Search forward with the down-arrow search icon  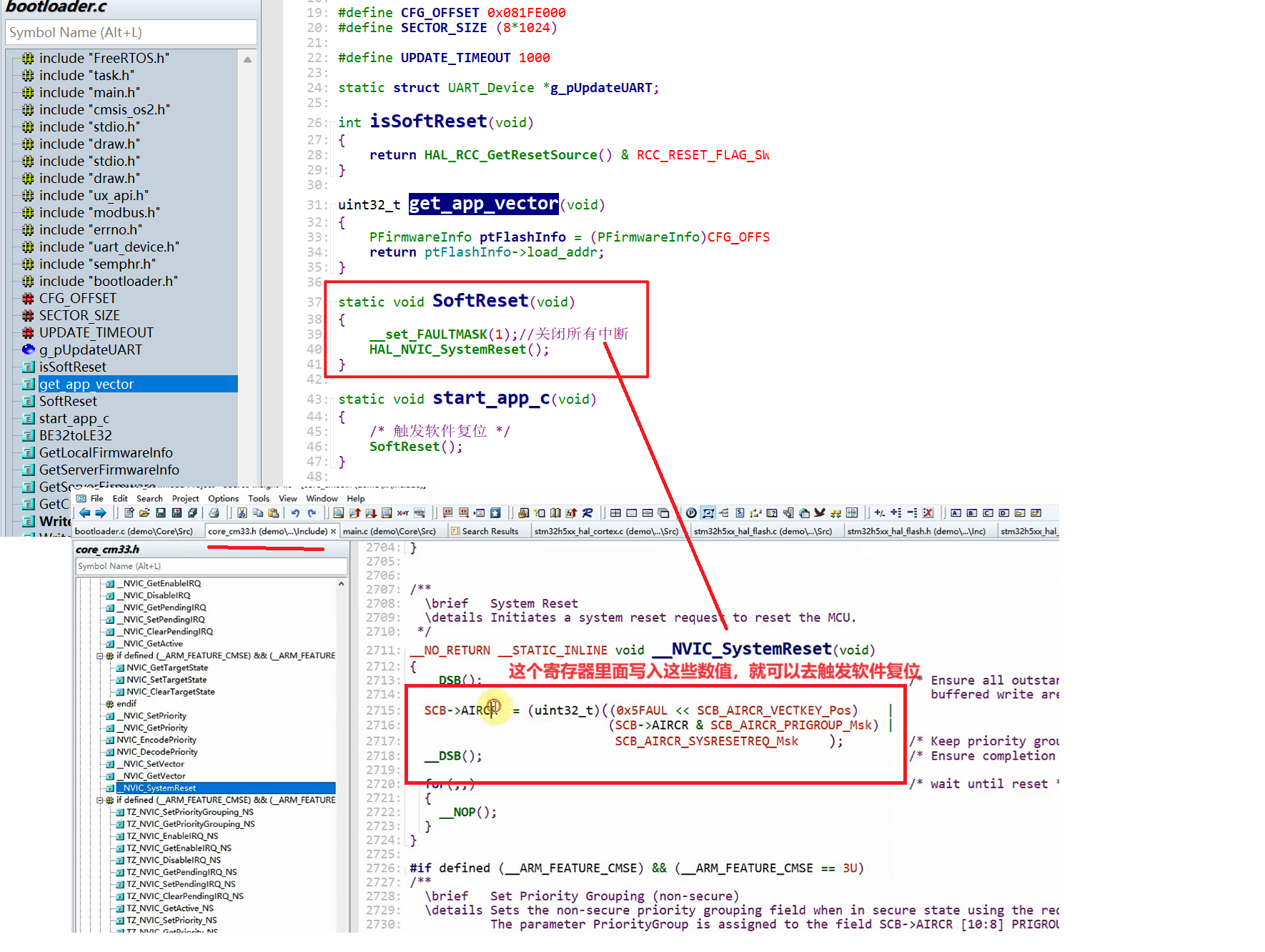(371, 512)
